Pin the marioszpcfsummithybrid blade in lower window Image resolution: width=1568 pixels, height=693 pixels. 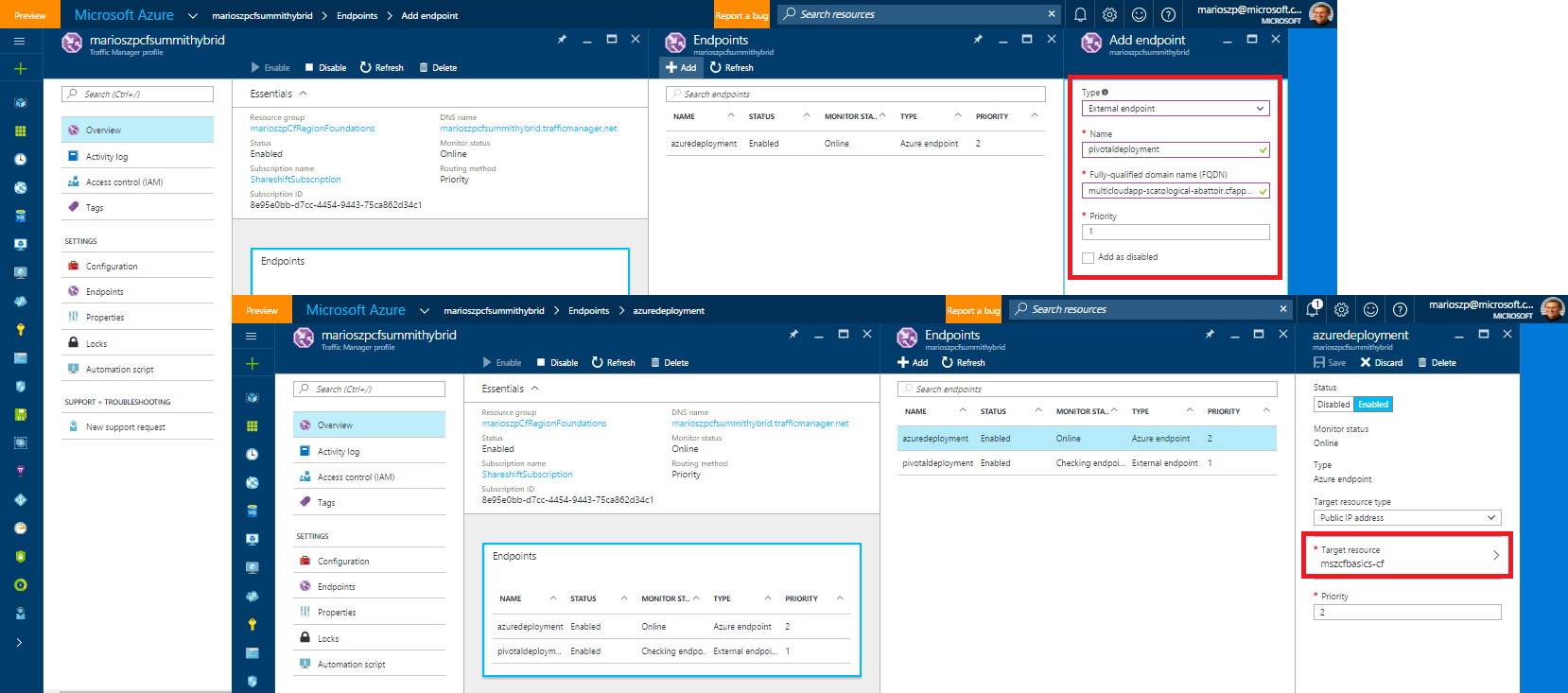793,335
